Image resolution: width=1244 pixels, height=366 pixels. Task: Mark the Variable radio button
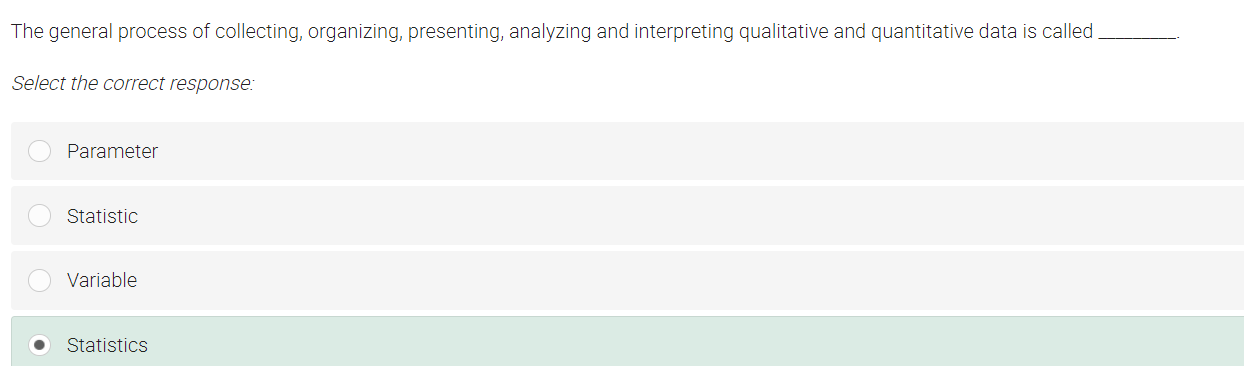[39, 281]
